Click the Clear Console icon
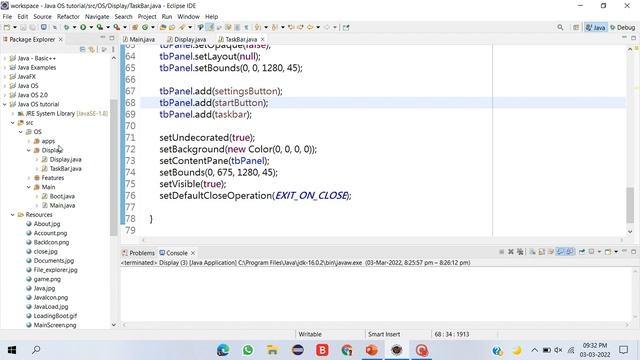Image resolution: width=640 pixels, height=360 pixels. point(533,252)
